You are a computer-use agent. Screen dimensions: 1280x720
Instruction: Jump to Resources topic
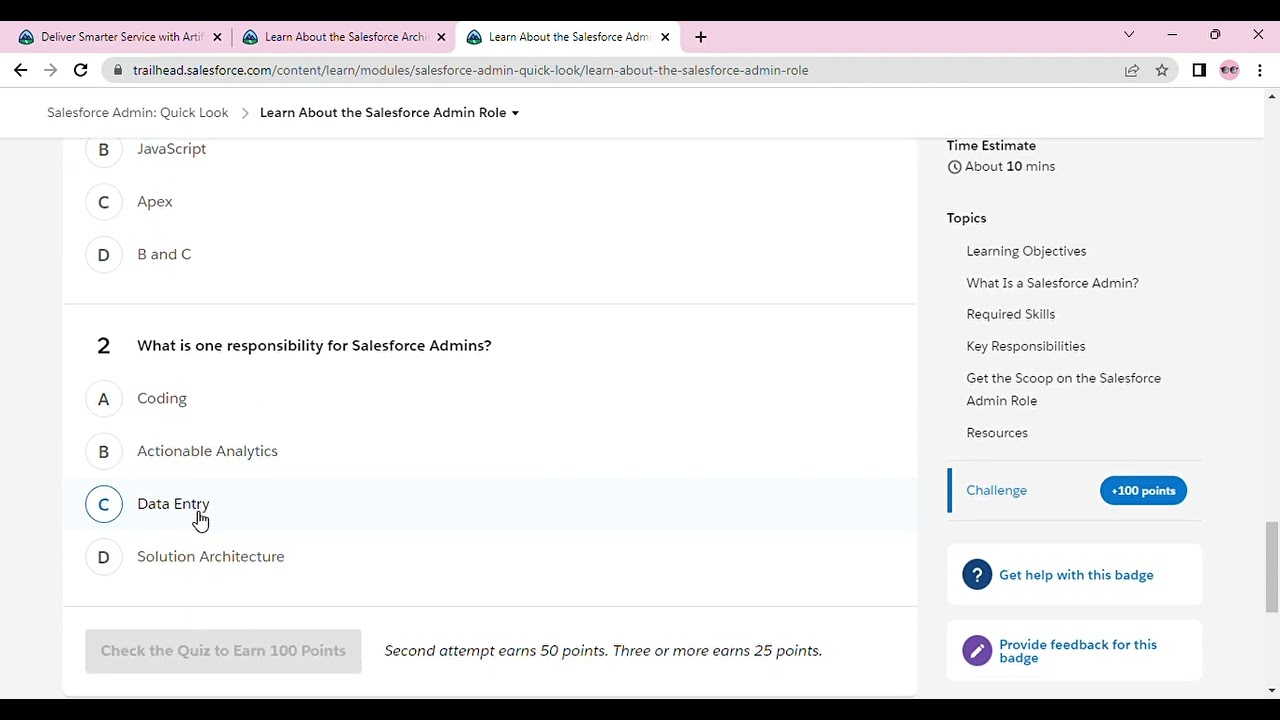click(x=997, y=433)
